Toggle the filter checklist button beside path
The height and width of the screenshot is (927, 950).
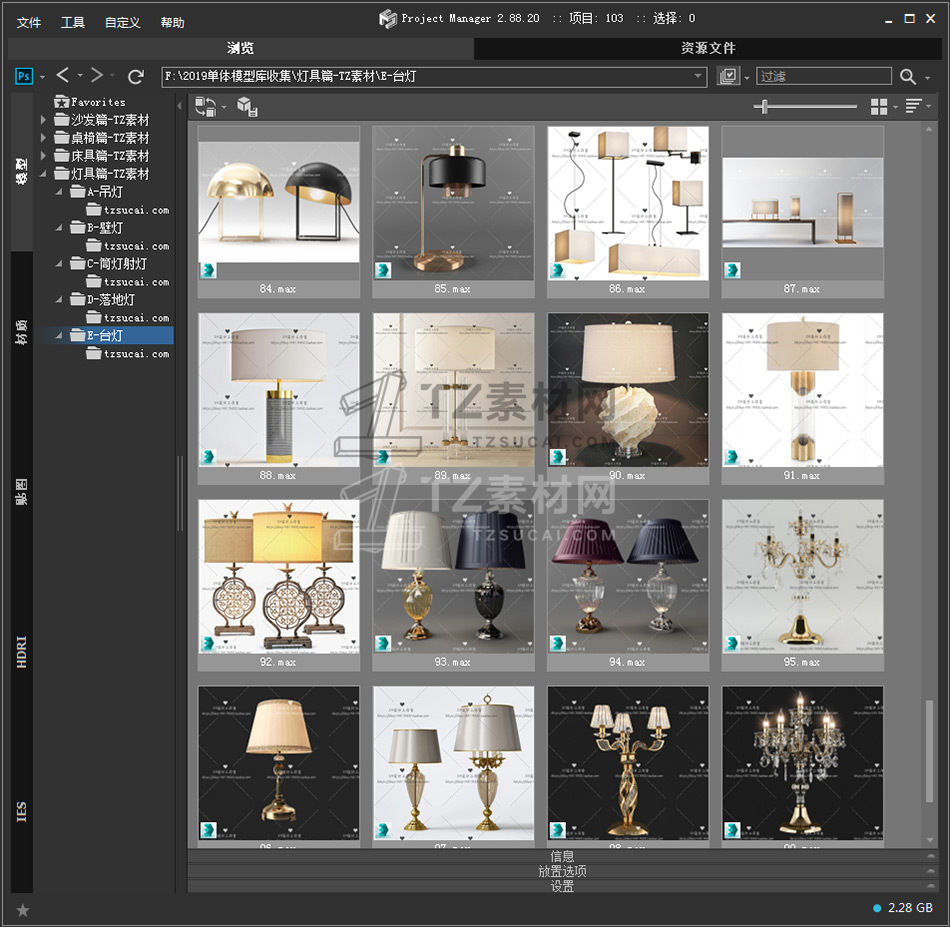tap(728, 77)
